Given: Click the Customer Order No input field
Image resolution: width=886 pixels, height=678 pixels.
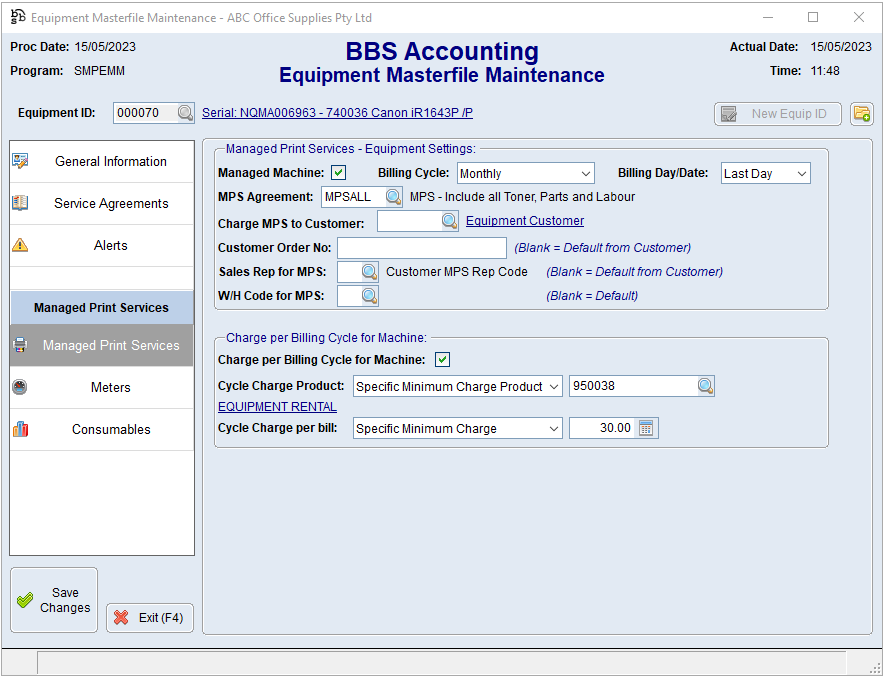Looking at the screenshot, I should (421, 248).
